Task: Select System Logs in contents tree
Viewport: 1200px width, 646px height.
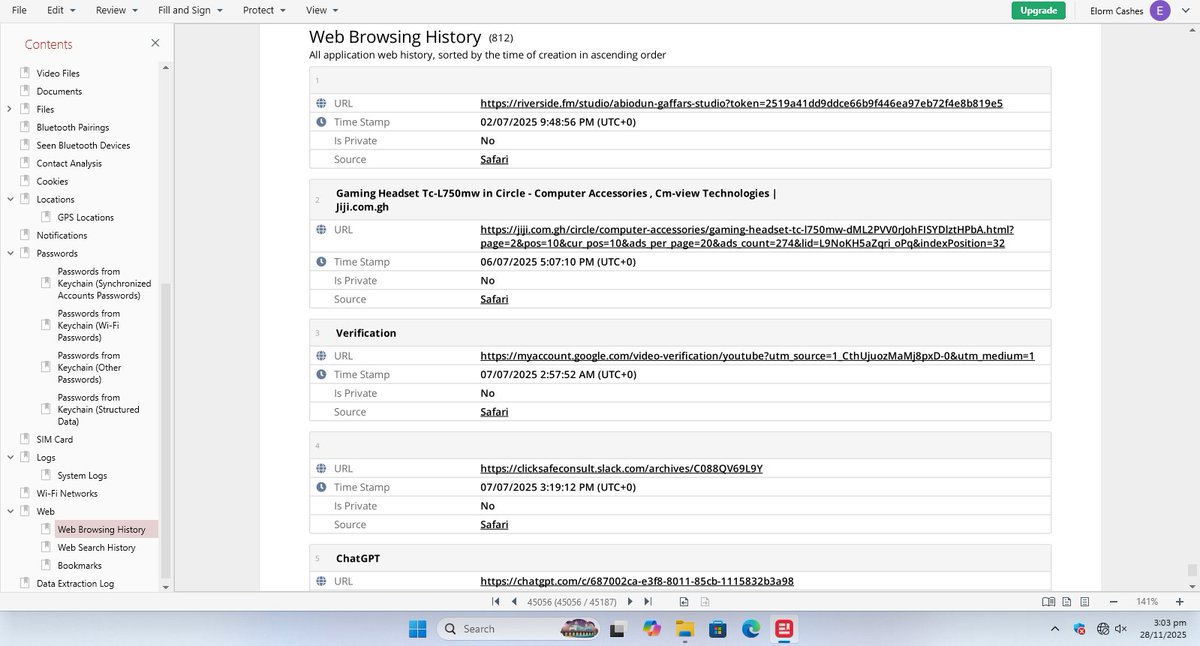Action: pos(82,475)
